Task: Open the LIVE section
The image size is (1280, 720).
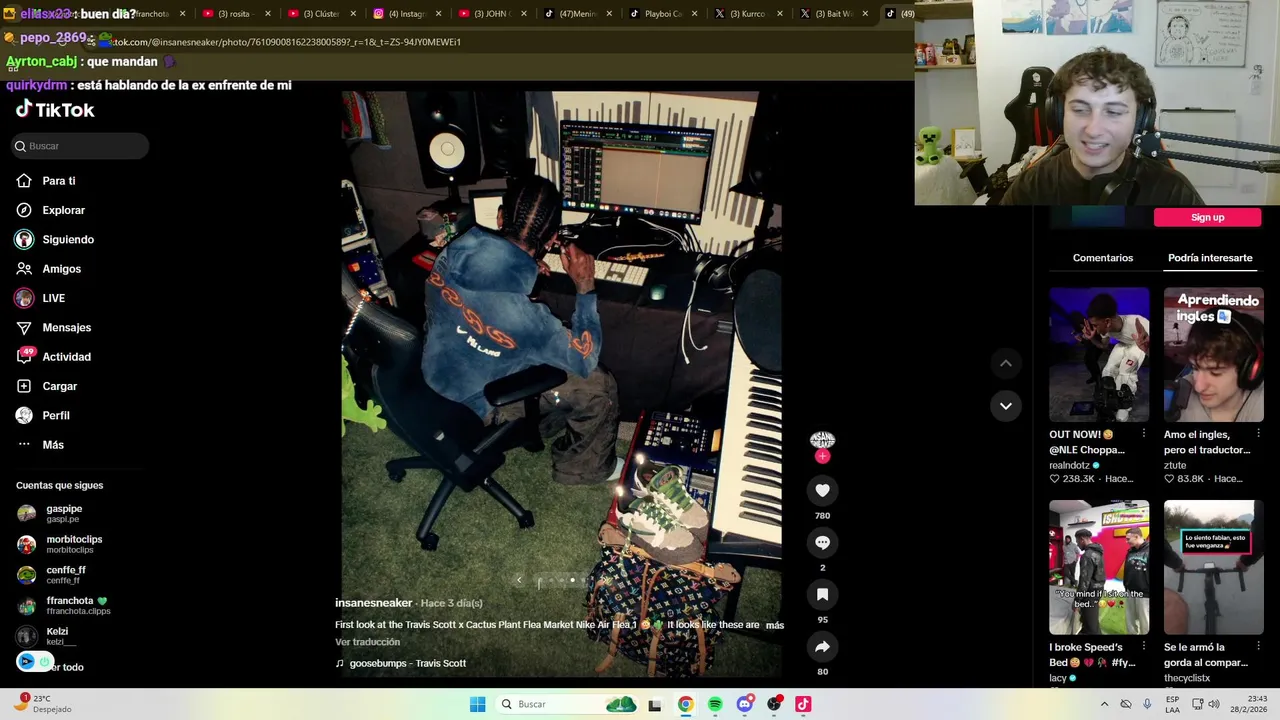Action: tap(53, 298)
